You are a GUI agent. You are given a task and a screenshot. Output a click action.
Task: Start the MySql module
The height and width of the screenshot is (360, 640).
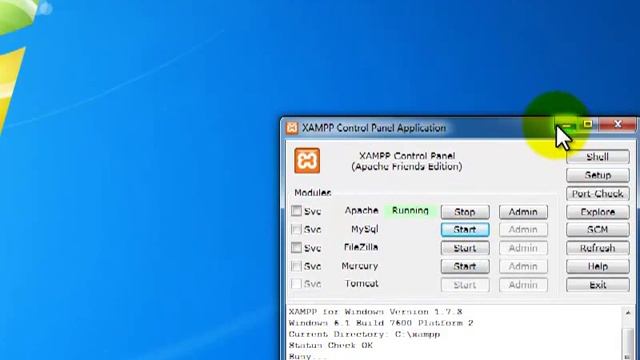coord(465,229)
